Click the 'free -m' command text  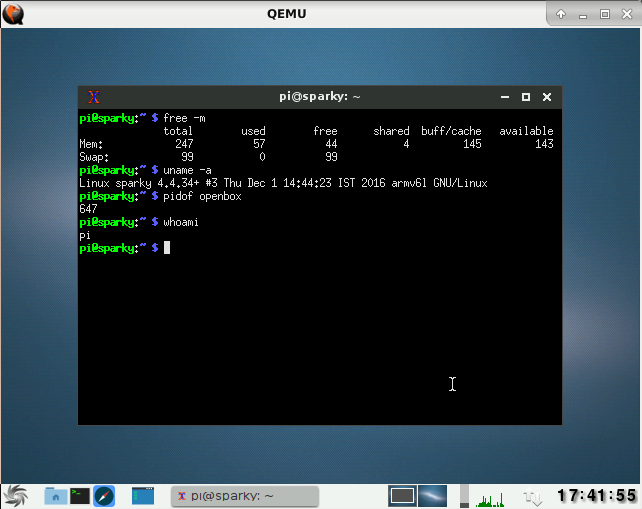(x=184, y=118)
